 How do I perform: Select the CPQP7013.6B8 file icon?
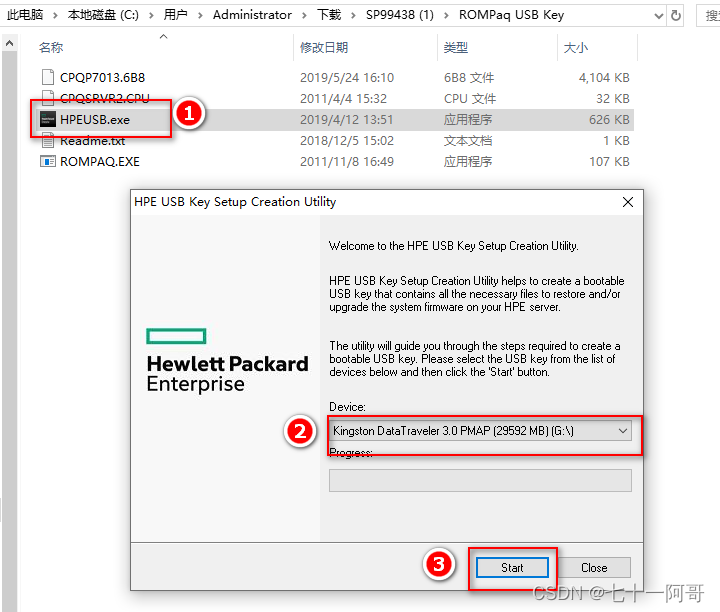(x=47, y=77)
